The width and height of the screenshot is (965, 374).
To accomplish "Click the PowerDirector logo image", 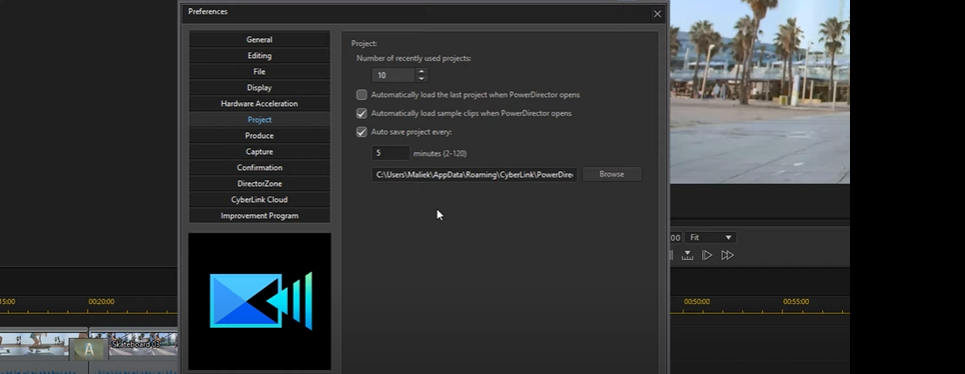I will click(260, 301).
